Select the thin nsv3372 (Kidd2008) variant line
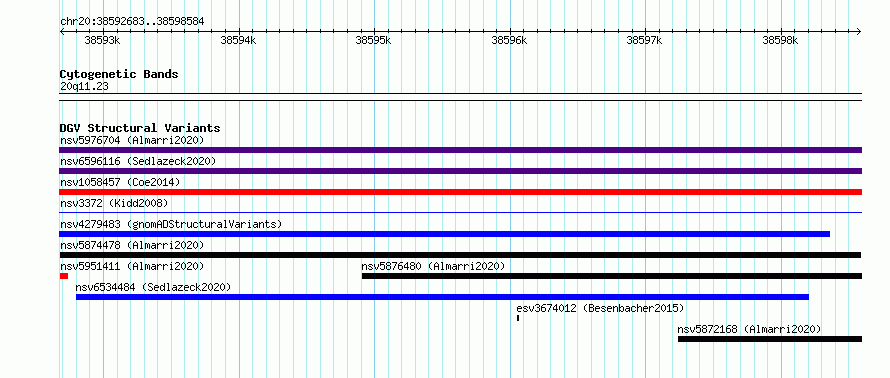890x378 pixels. (x=460, y=213)
